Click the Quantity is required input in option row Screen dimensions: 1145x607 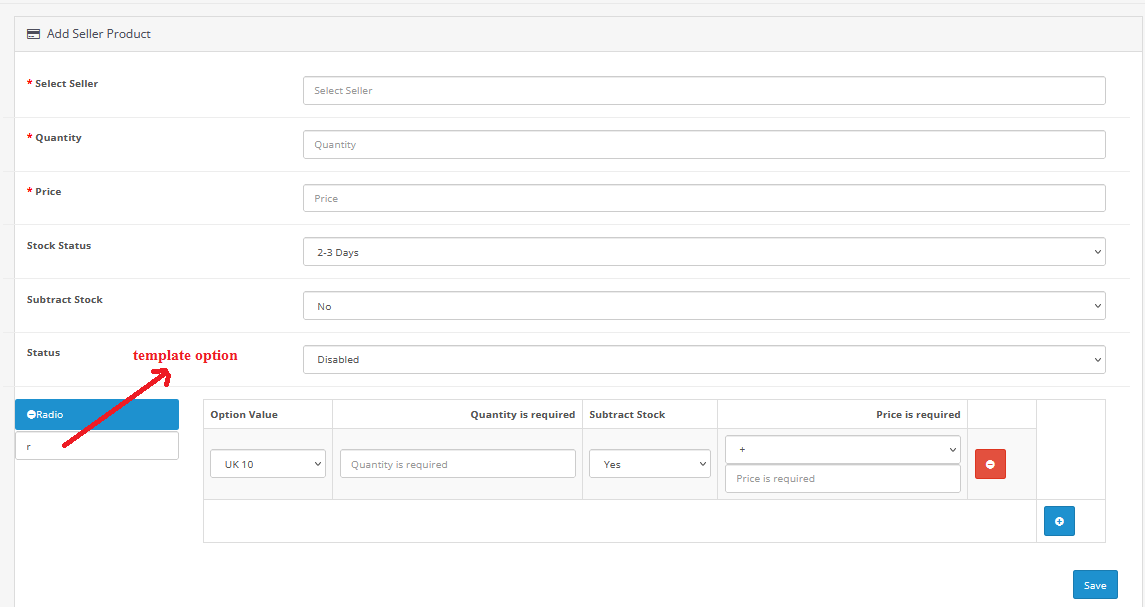point(458,464)
